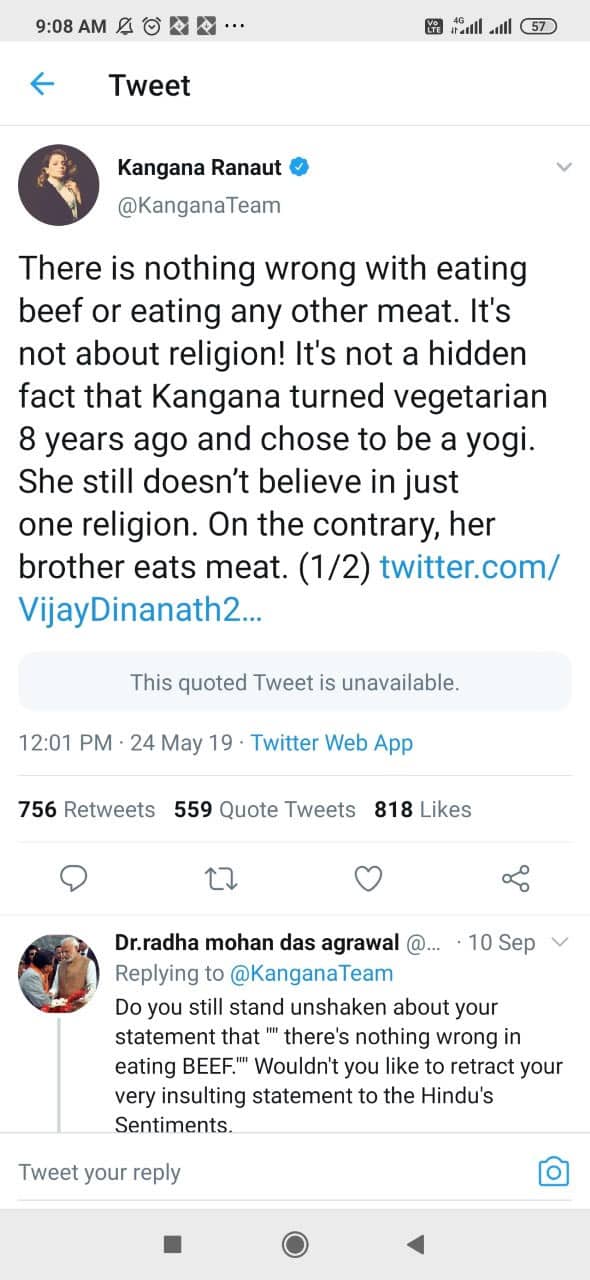Click the verified badge next to Kangana Ranaut
The width and height of the screenshot is (590, 1280).
(x=299, y=167)
